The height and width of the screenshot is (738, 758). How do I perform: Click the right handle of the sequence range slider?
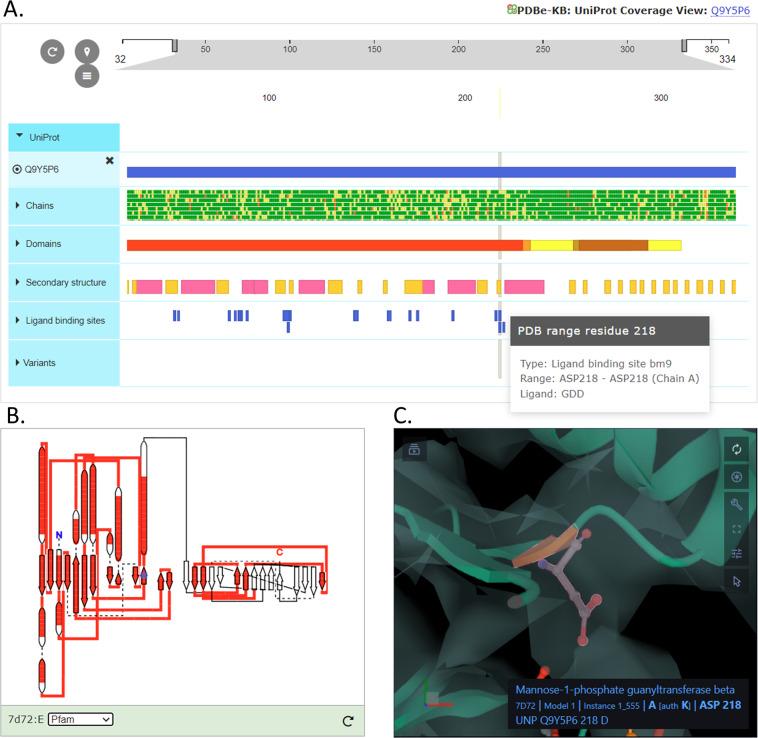point(684,45)
